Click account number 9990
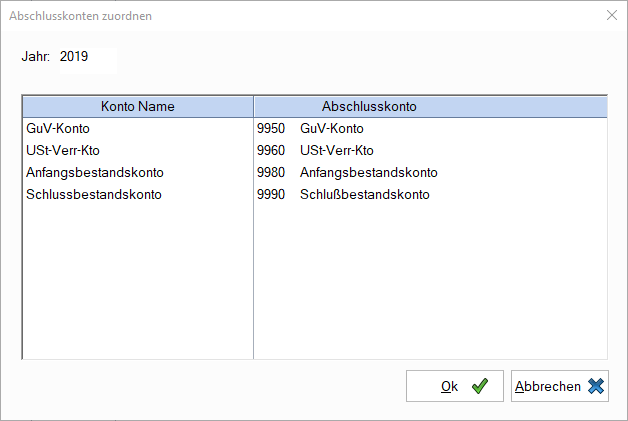628x421 pixels. tap(271, 195)
